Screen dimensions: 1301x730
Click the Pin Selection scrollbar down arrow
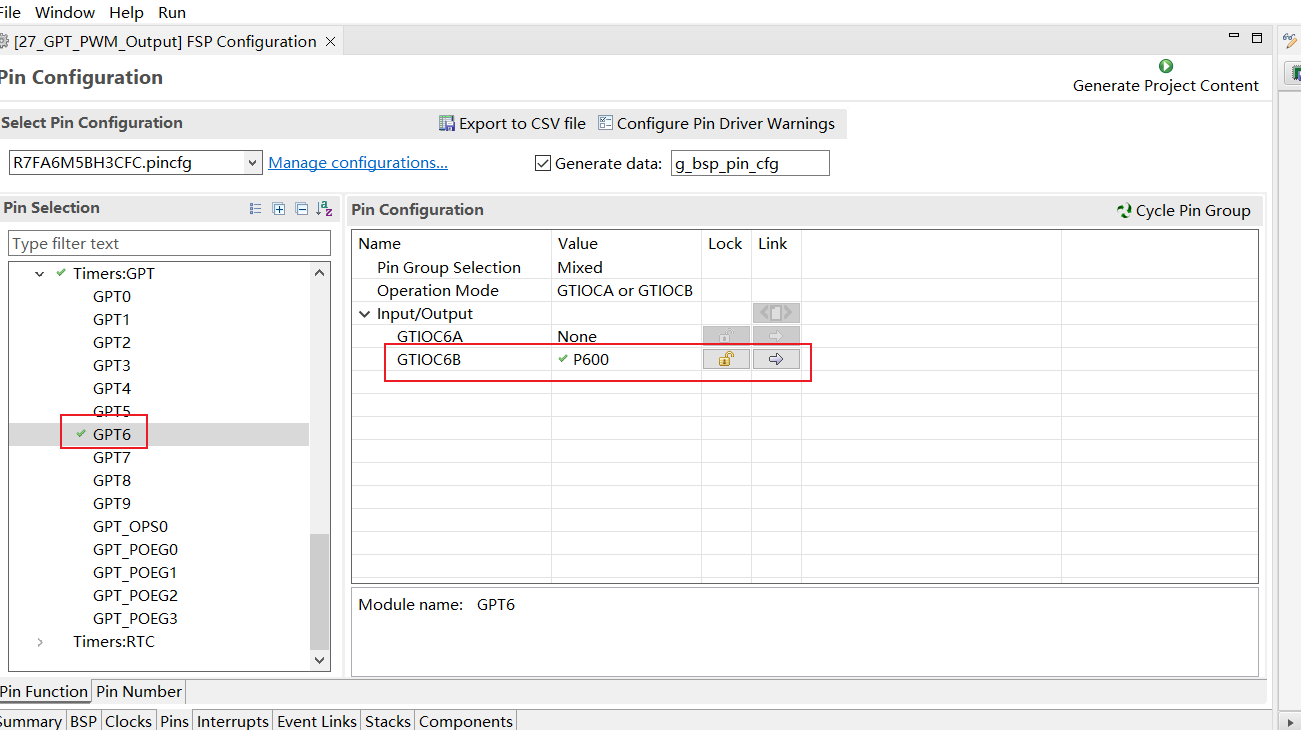(319, 660)
